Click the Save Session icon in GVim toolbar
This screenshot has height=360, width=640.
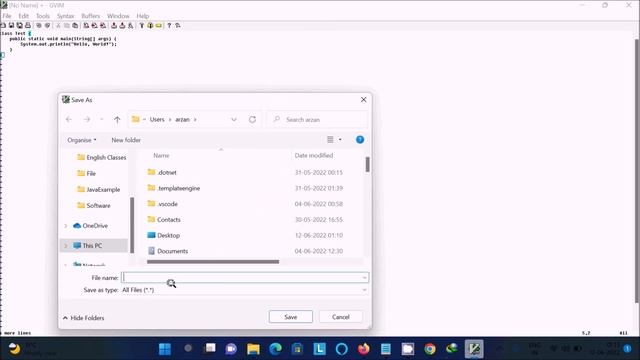122,25
